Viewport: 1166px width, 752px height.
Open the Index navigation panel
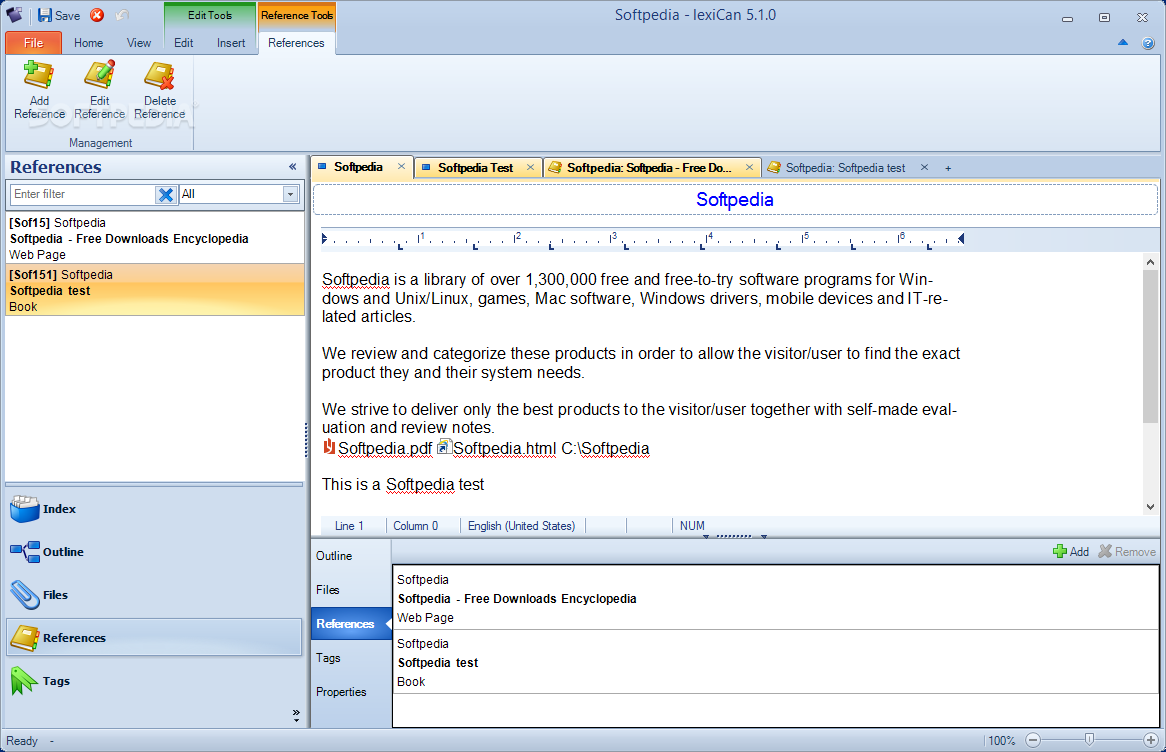(155, 510)
